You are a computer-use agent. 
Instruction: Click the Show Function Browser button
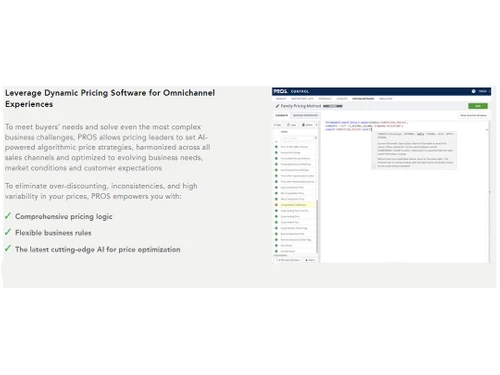473,115
